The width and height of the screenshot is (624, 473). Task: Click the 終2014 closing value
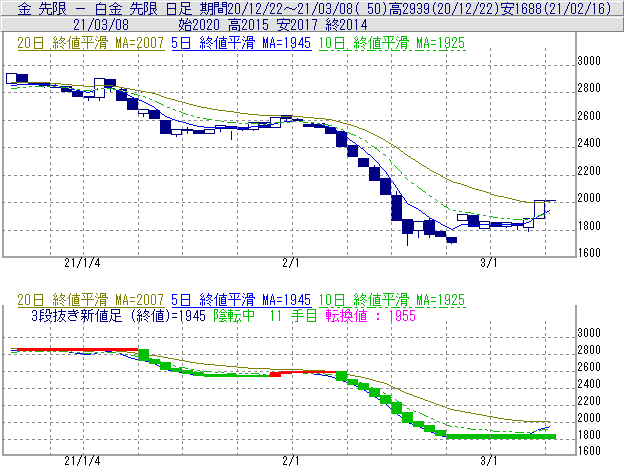(347, 25)
